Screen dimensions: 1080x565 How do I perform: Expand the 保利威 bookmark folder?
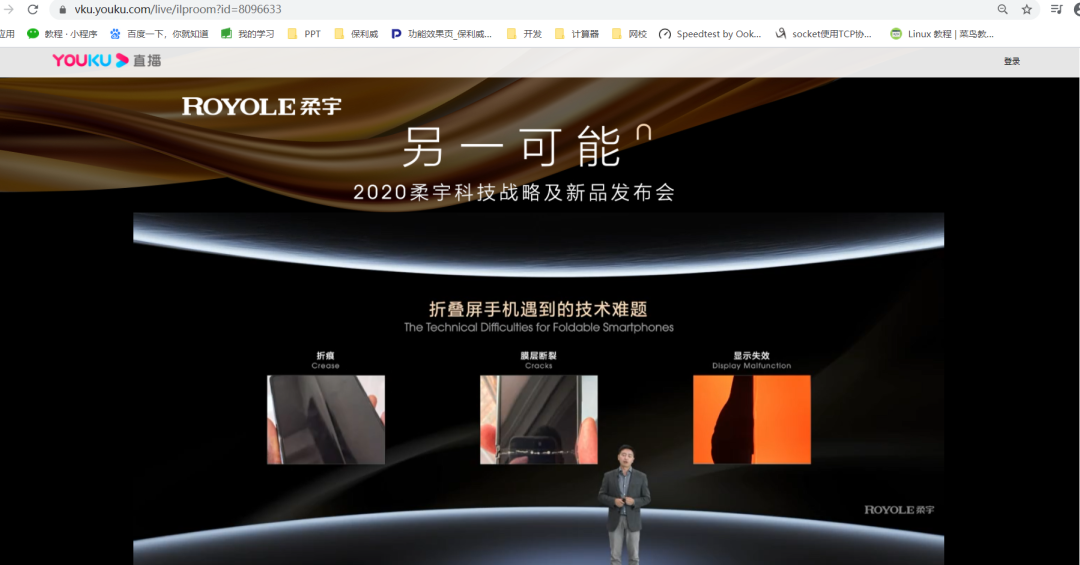(x=356, y=34)
